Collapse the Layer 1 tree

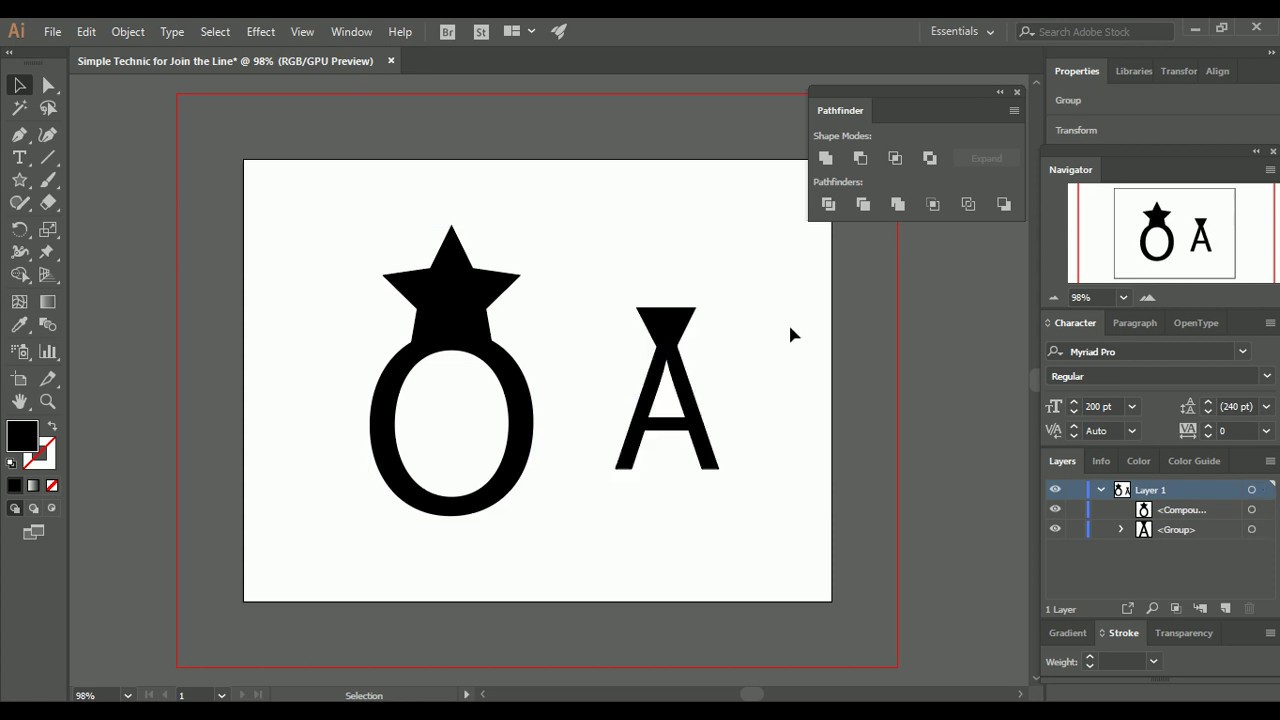(x=1101, y=490)
